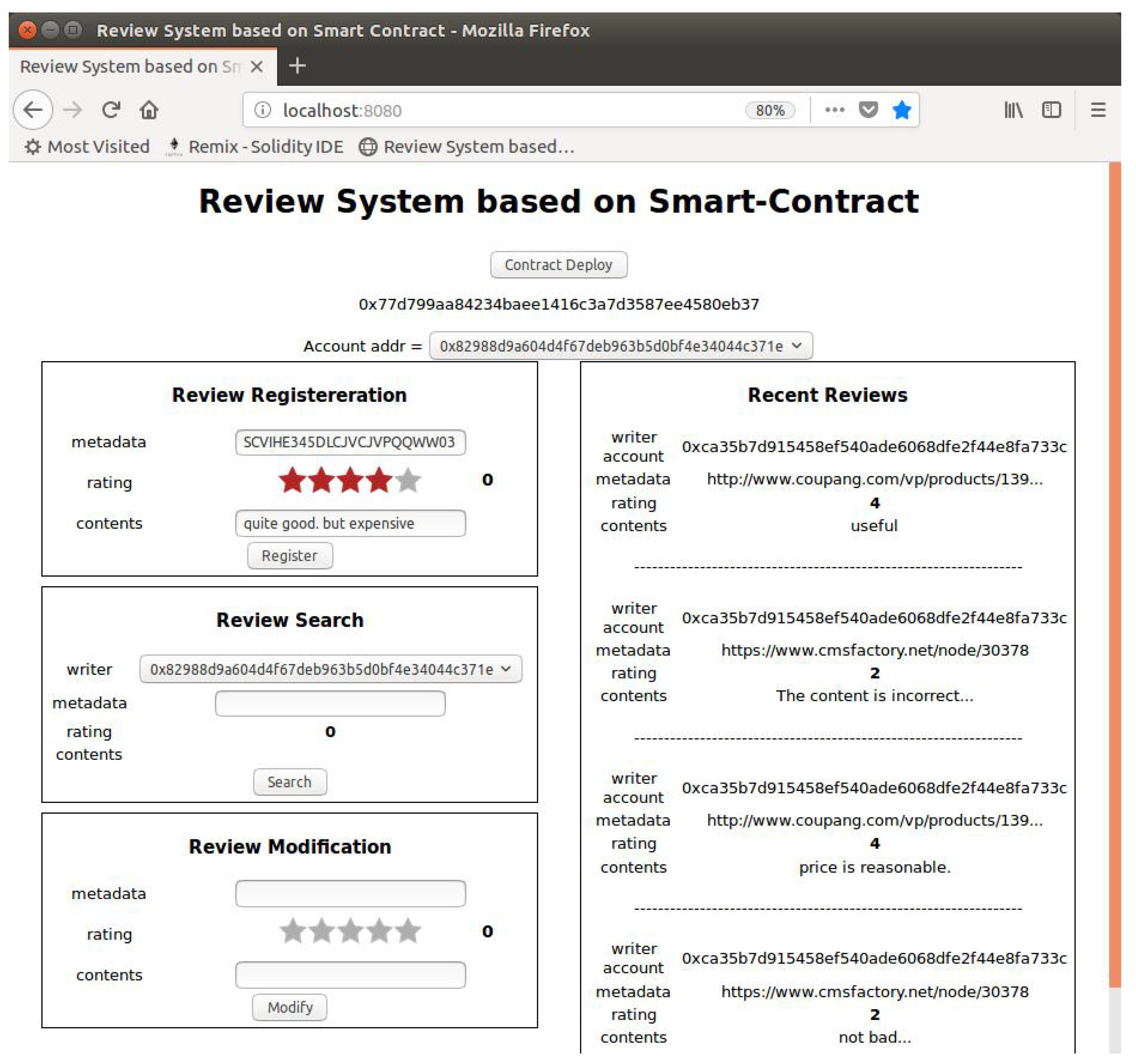Viewport: 1136px width, 1064px height.
Task: Click the browser back arrow button
Action: (33, 110)
